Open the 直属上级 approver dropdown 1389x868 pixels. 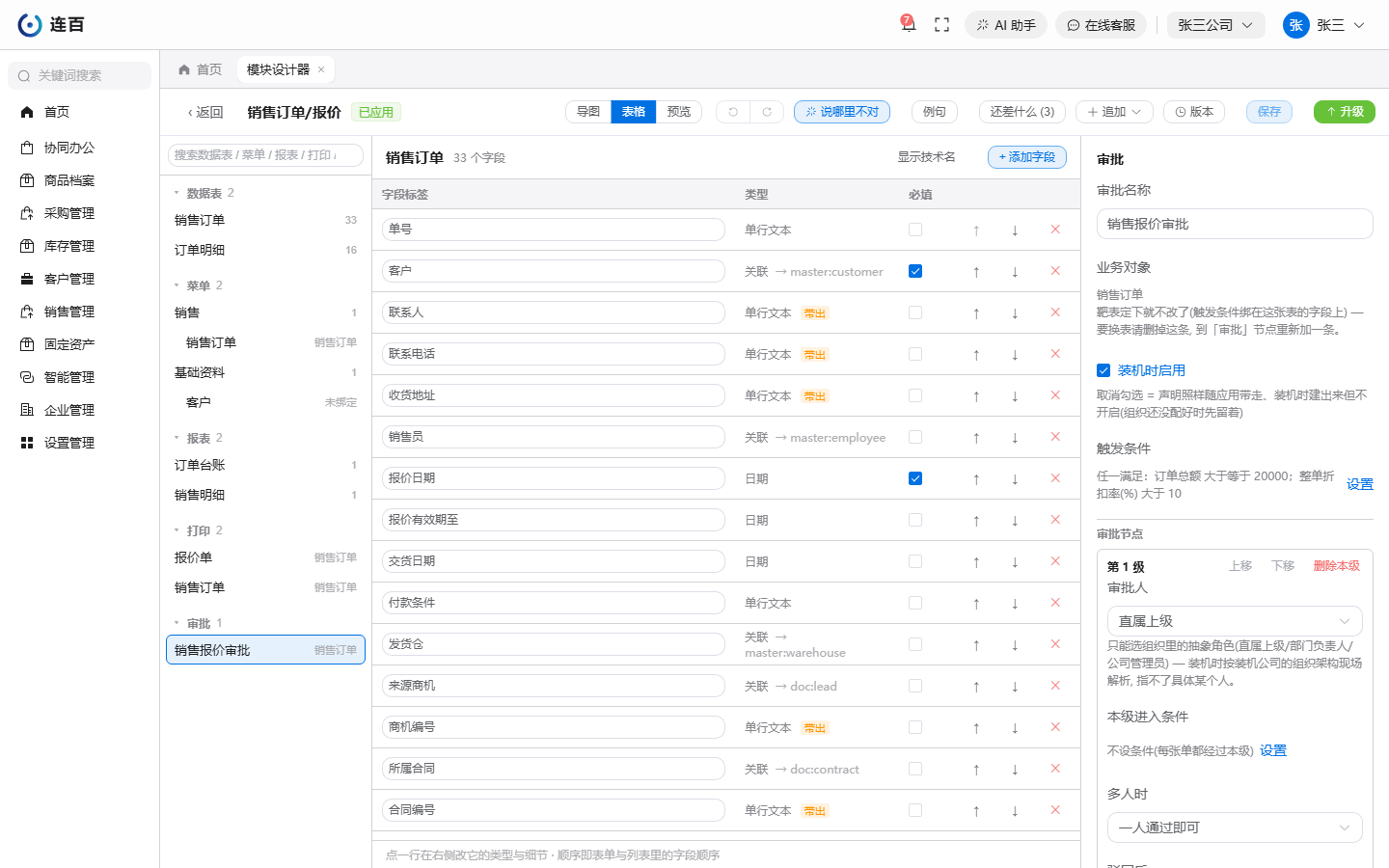(x=1235, y=621)
